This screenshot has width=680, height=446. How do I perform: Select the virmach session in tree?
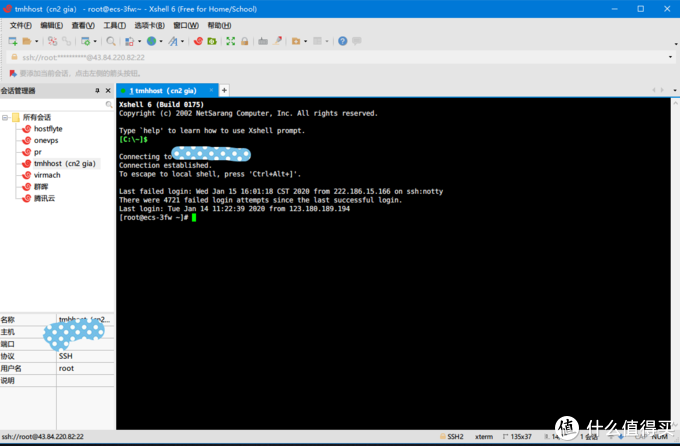point(47,174)
